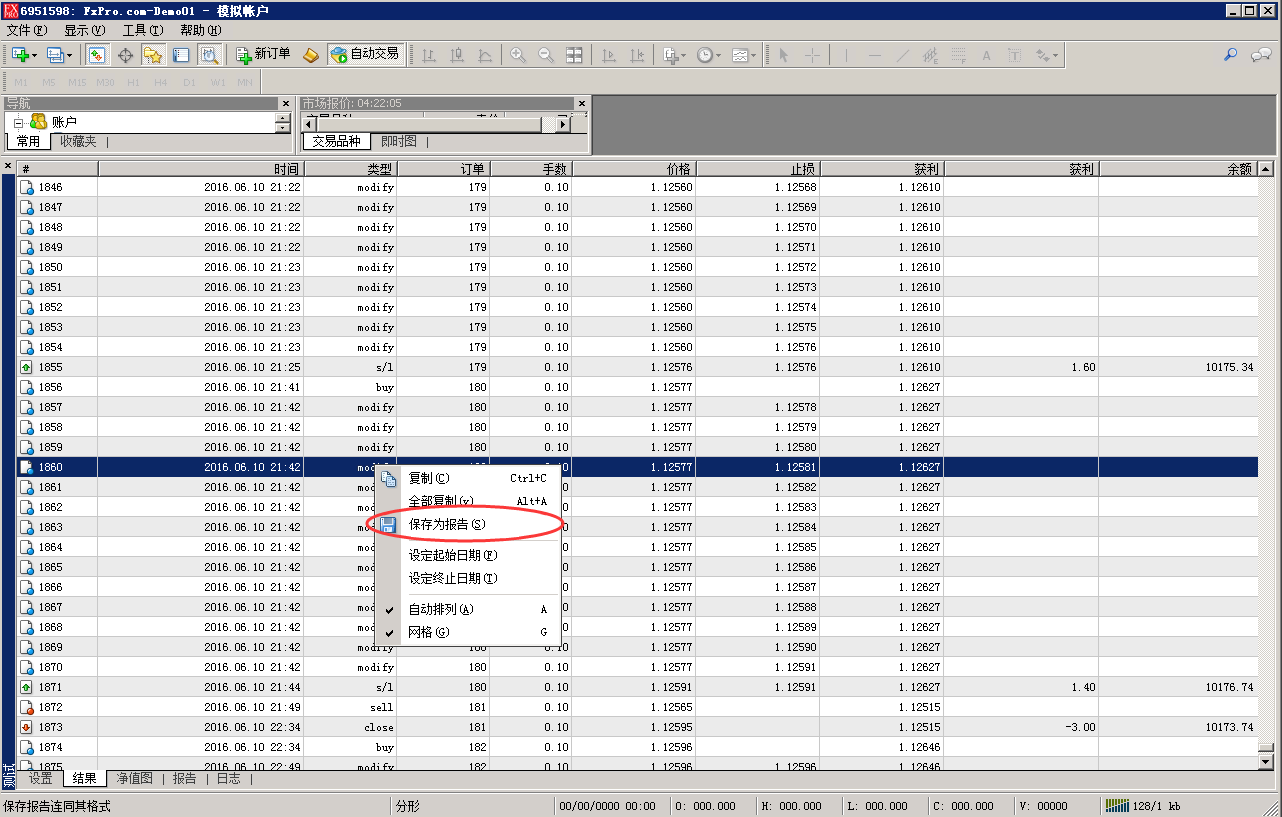Click the blue search magnifier icon
The image size is (1282, 817).
click(1231, 55)
